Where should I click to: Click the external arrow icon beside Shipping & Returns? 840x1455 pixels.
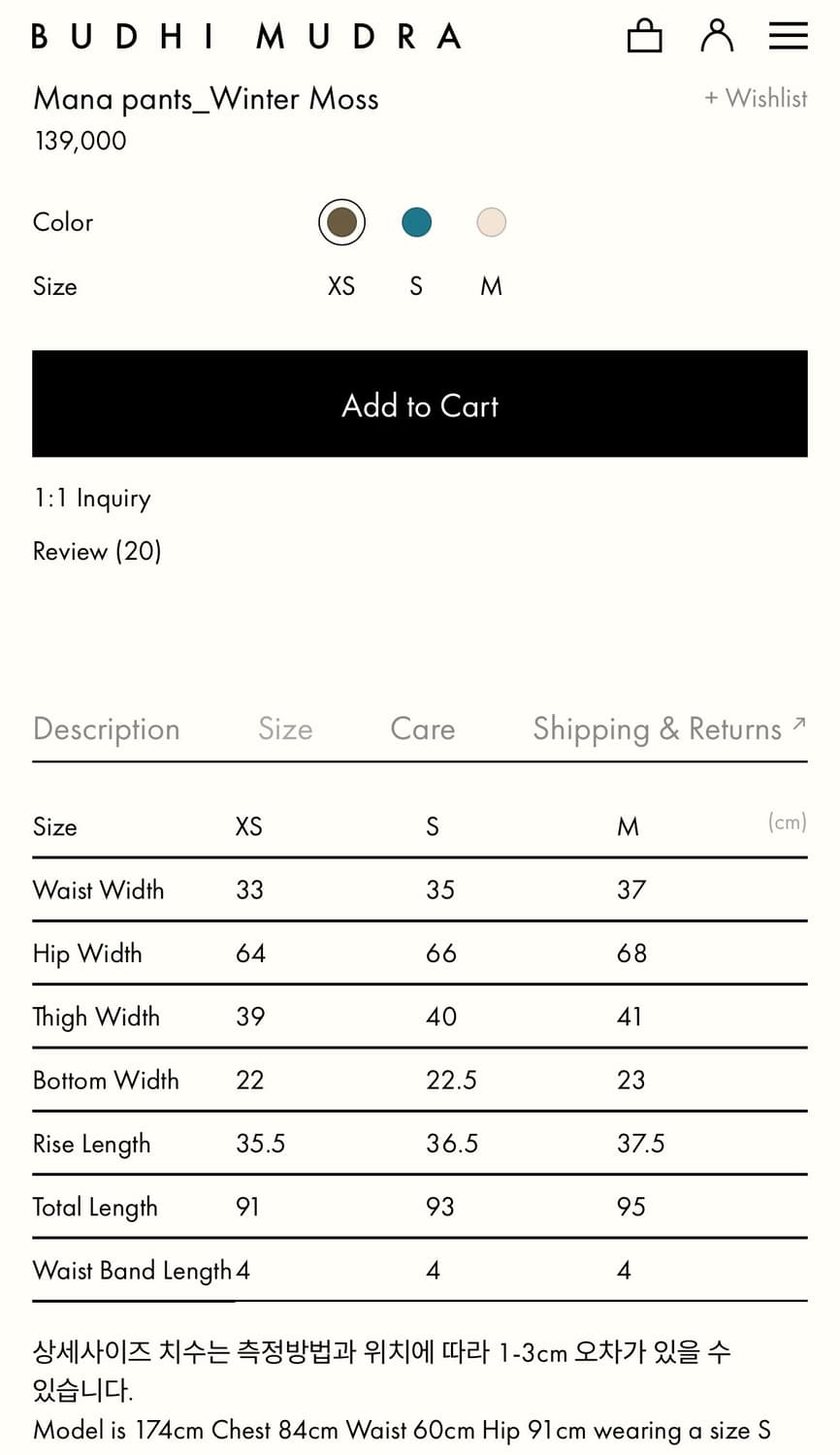click(798, 724)
